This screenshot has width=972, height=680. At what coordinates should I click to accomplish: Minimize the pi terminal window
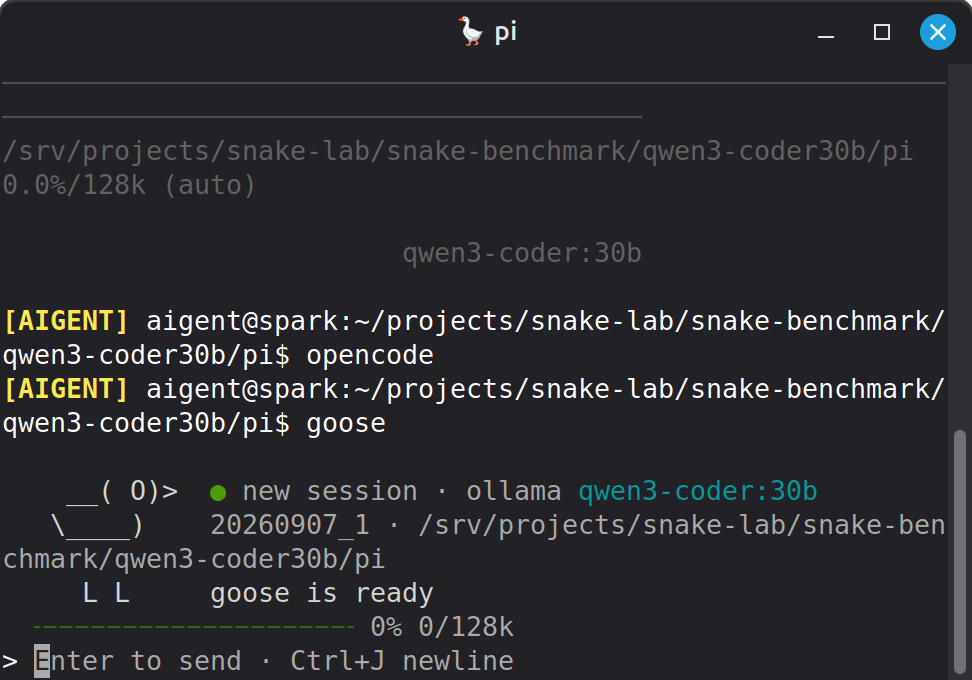826,32
